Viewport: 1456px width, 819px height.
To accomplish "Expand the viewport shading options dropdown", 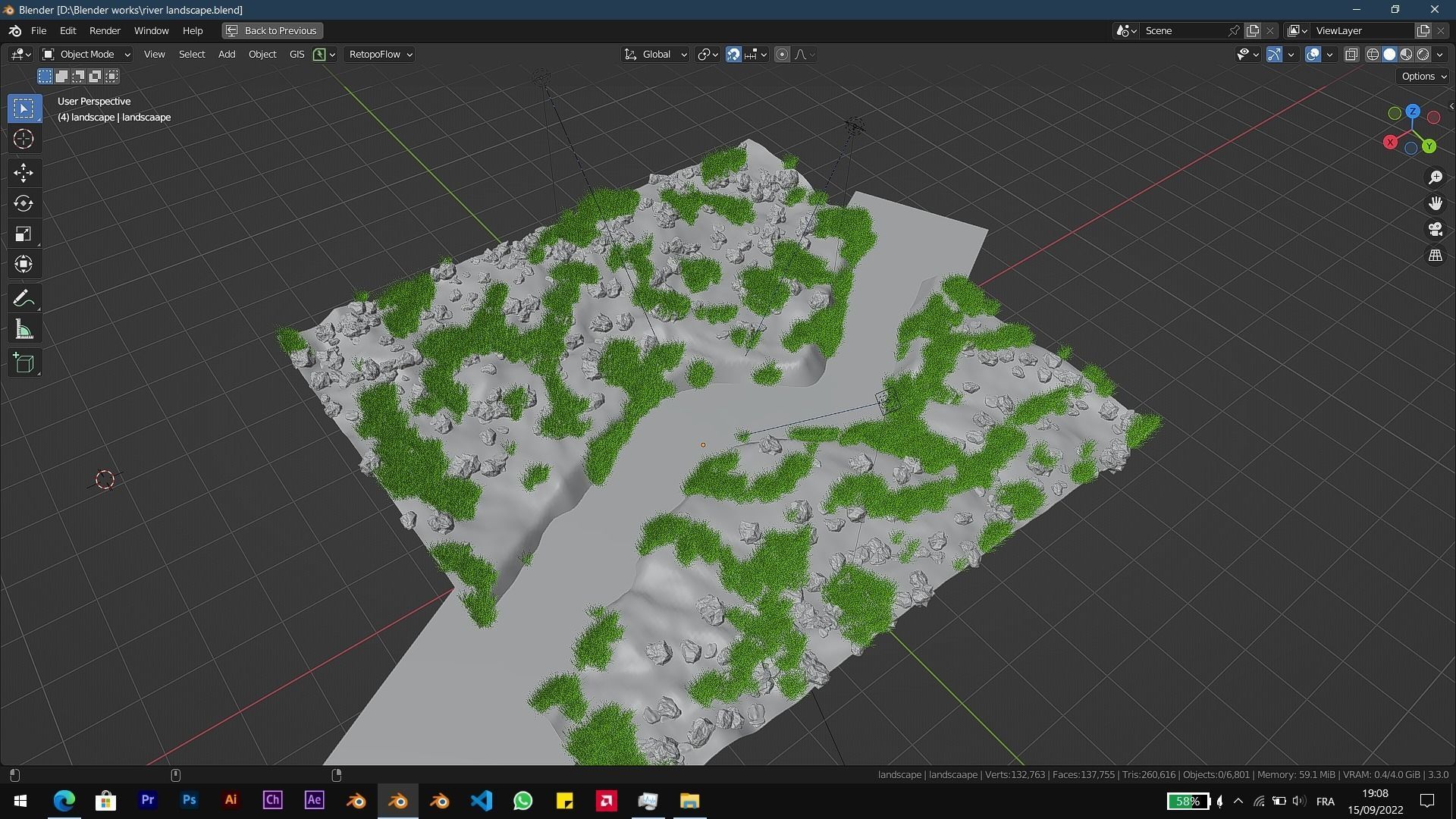I will [1439, 54].
